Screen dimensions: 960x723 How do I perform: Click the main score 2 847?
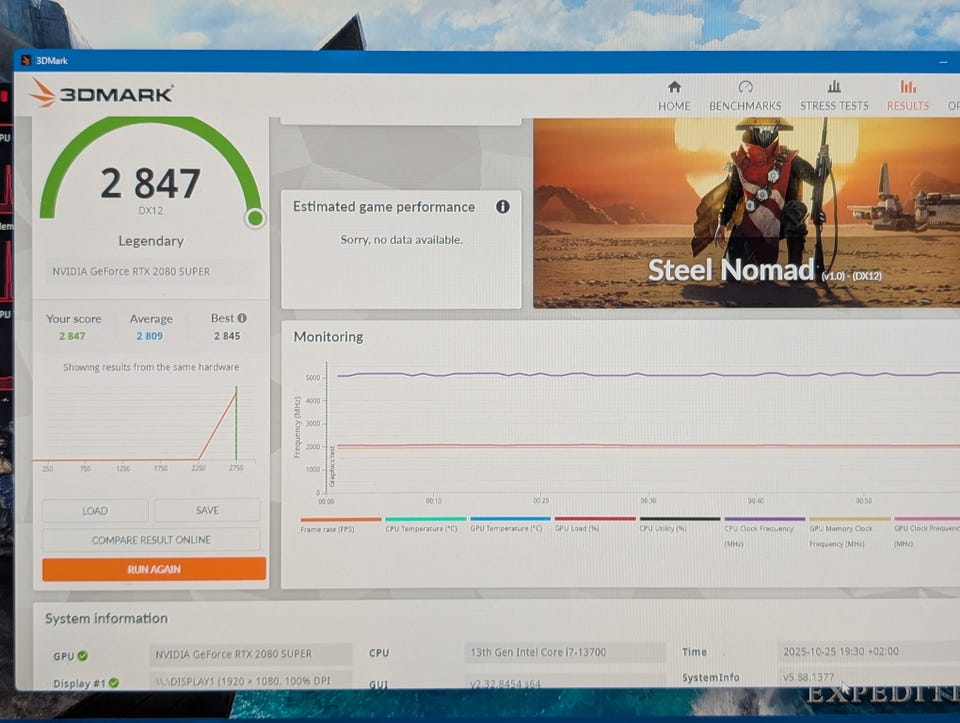click(151, 183)
